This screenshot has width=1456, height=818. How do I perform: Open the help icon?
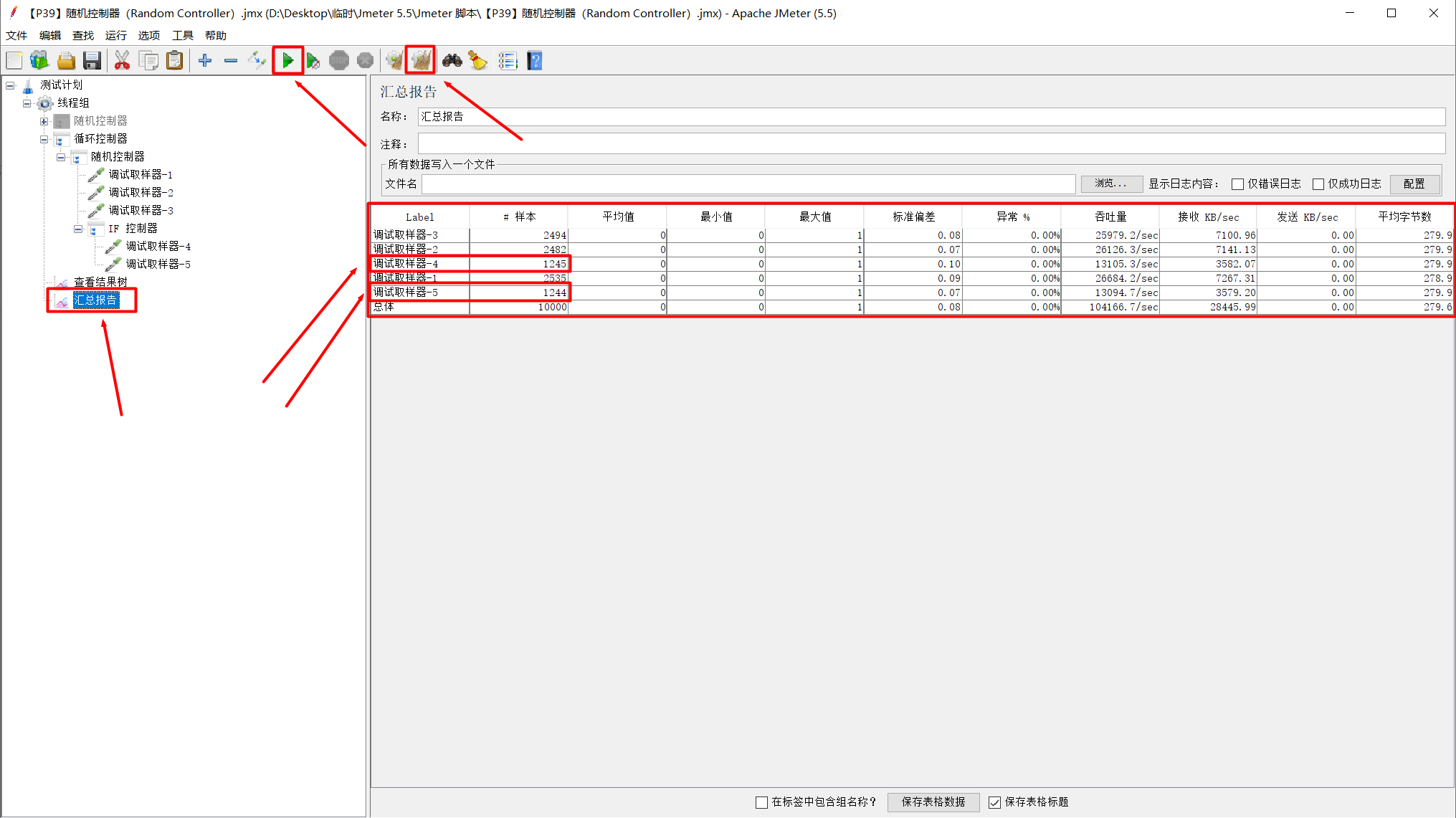pyautogui.click(x=535, y=61)
